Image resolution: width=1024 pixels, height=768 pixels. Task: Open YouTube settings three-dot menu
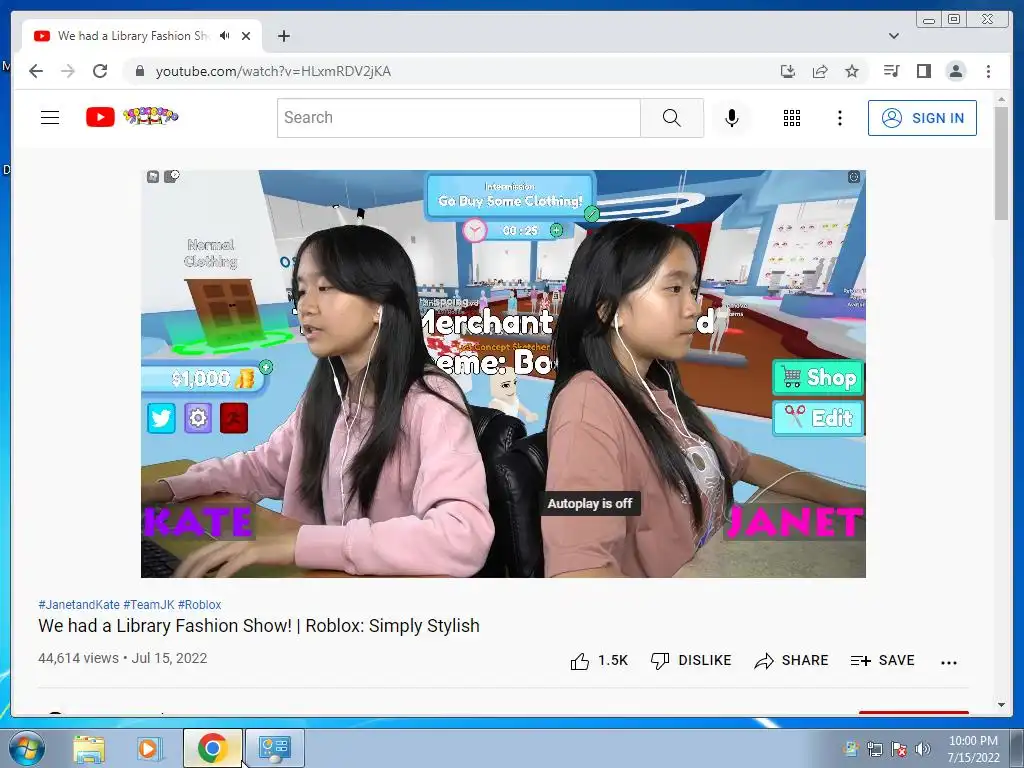[x=840, y=118]
